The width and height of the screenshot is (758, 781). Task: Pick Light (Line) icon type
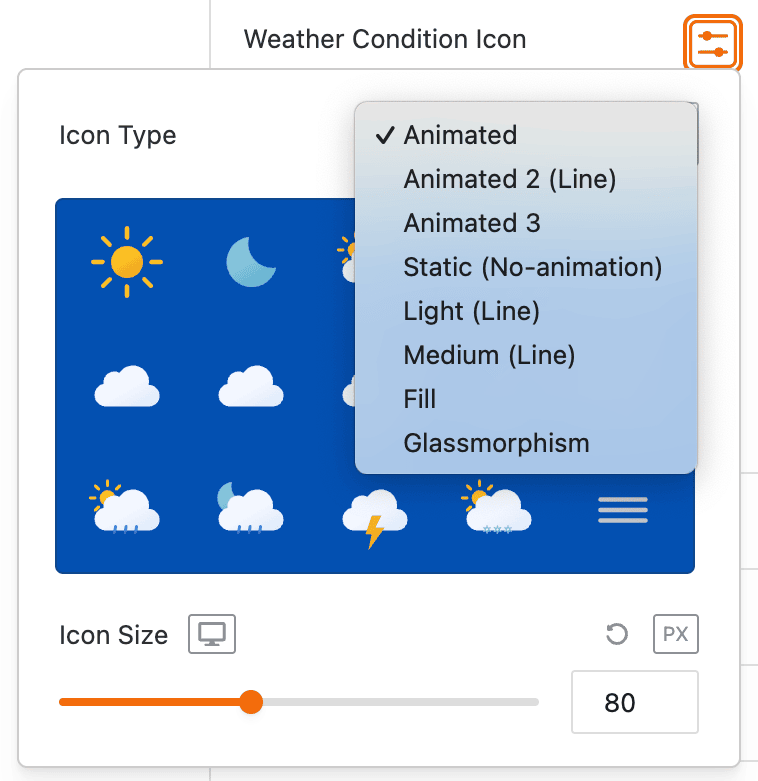(471, 311)
